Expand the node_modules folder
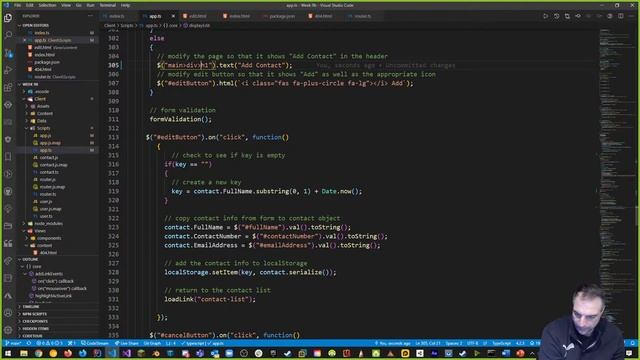 tap(48, 224)
